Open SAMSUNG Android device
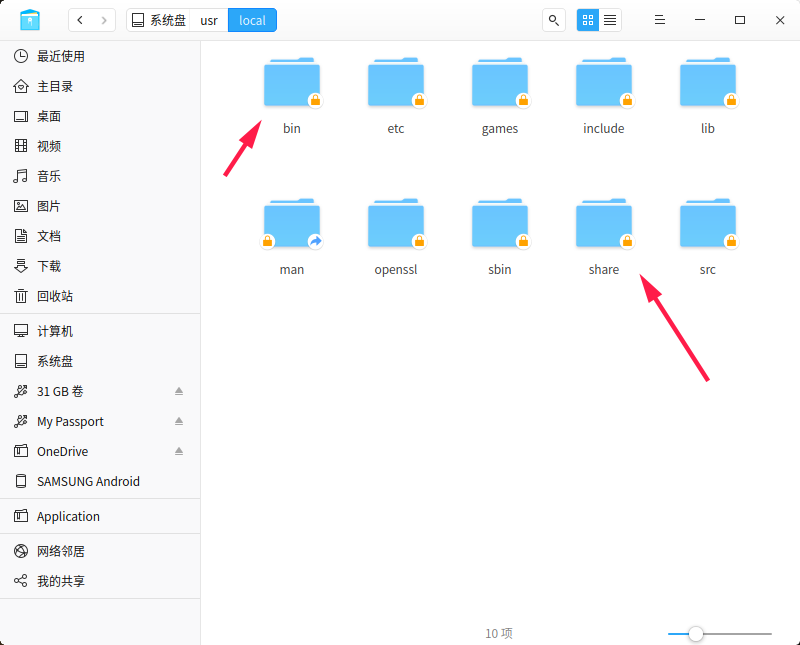 pos(100,481)
